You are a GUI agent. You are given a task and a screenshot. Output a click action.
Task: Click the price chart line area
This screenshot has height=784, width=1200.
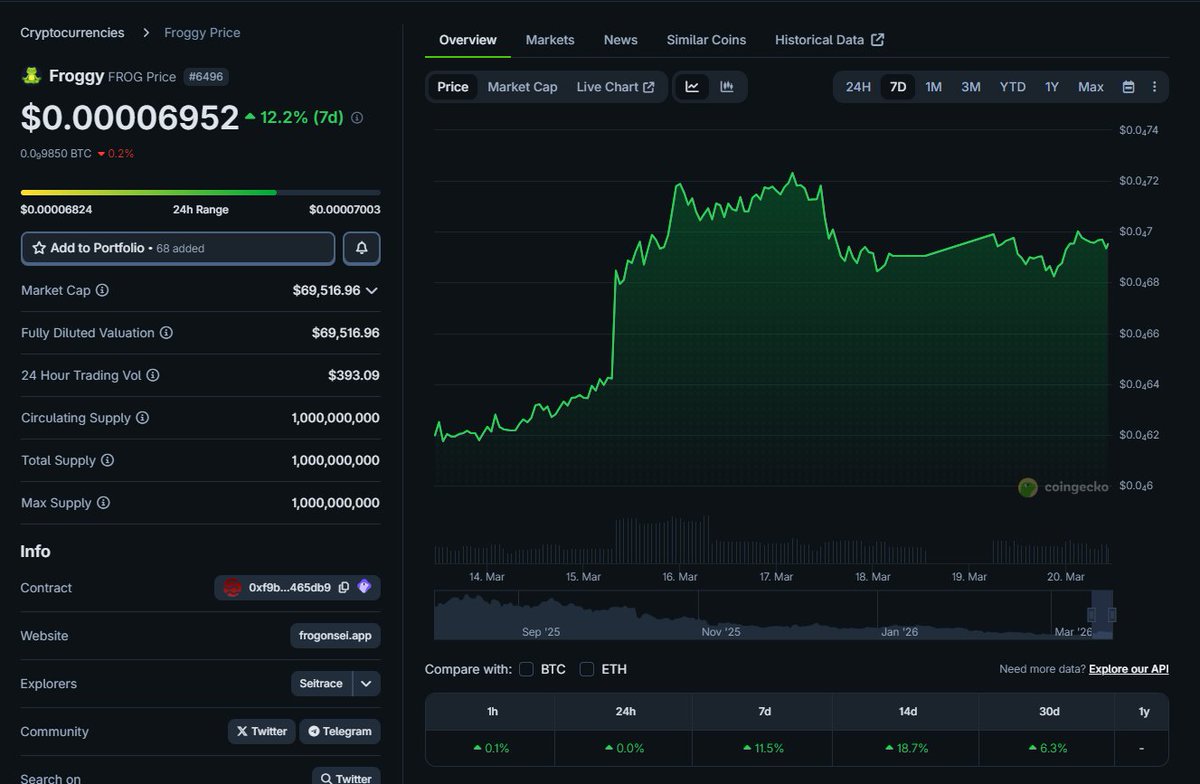tap(772, 308)
